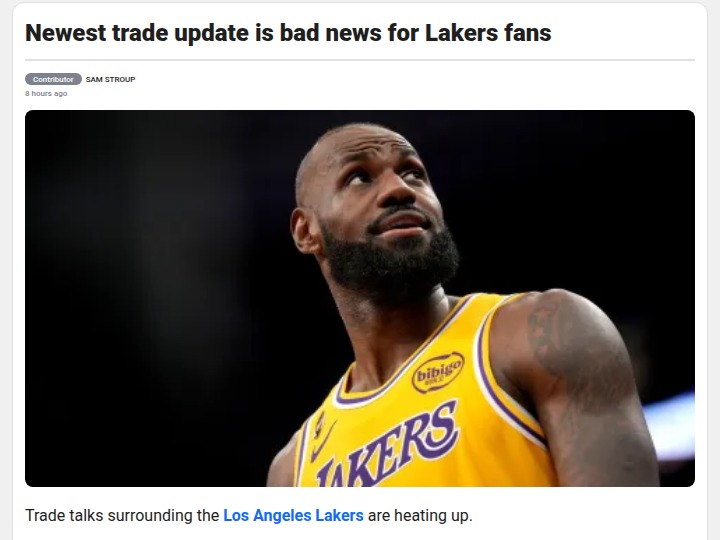This screenshot has width=720, height=540.
Task: Click the Nike swoosh on the jersey
Action: (x=322, y=442)
